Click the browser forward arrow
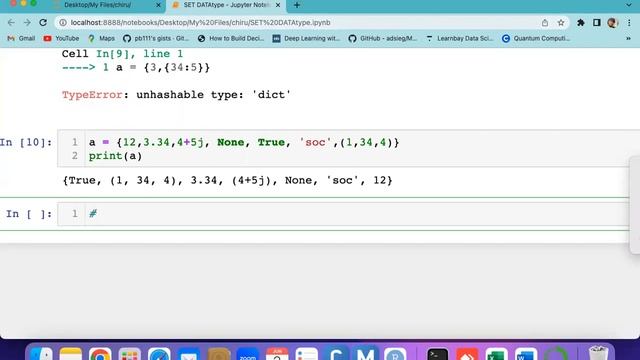Screen dimensions: 640x360 pyautogui.click(x=27, y=22)
